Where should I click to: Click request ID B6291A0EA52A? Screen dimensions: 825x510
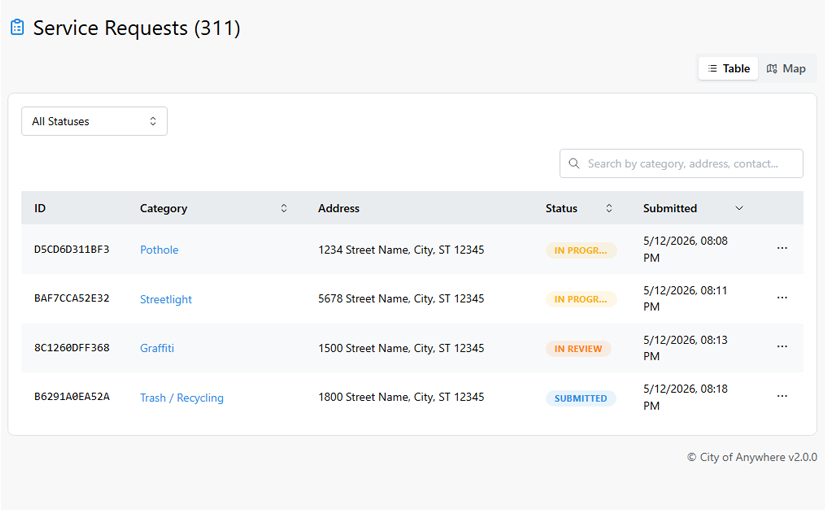[x=72, y=397]
